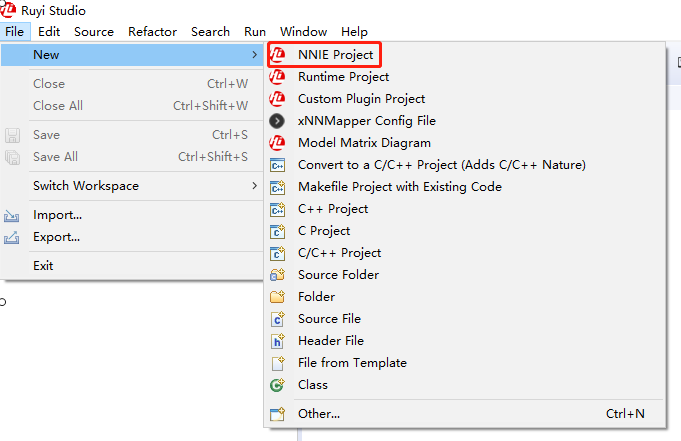Click the xNNMapper Config File icon

278,121
